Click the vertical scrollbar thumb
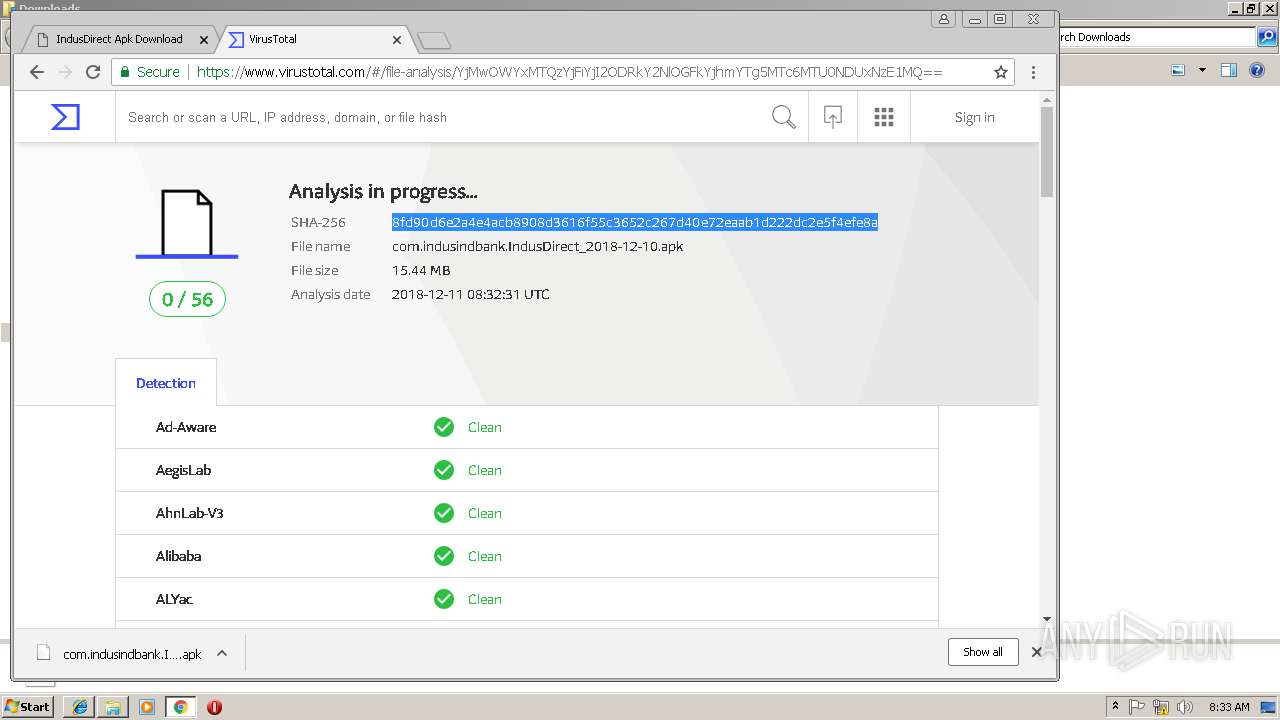Viewport: 1280px width, 720px height. coord(1047,152)
